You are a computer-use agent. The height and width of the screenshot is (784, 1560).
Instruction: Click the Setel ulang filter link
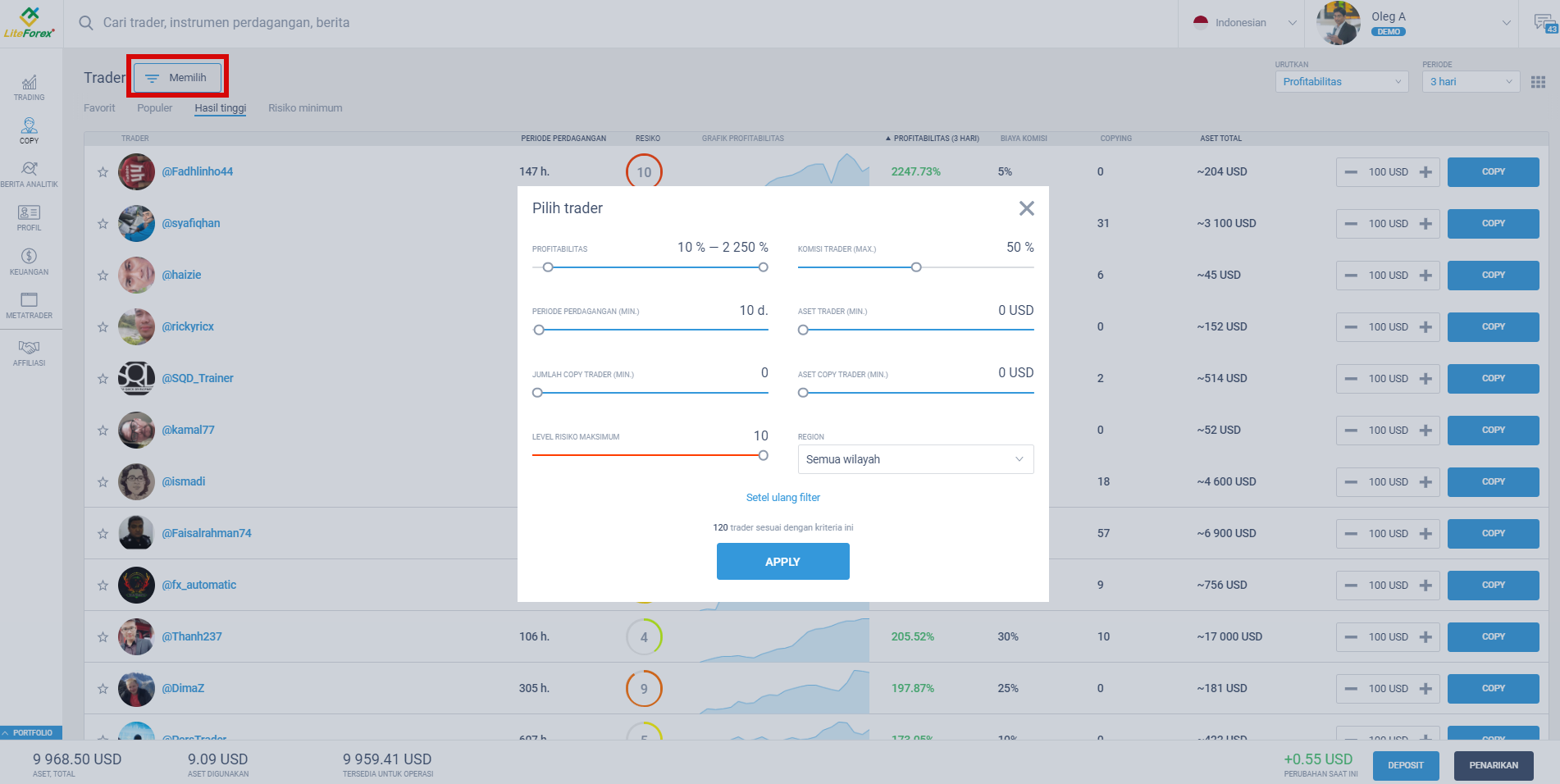click(782, 497)
